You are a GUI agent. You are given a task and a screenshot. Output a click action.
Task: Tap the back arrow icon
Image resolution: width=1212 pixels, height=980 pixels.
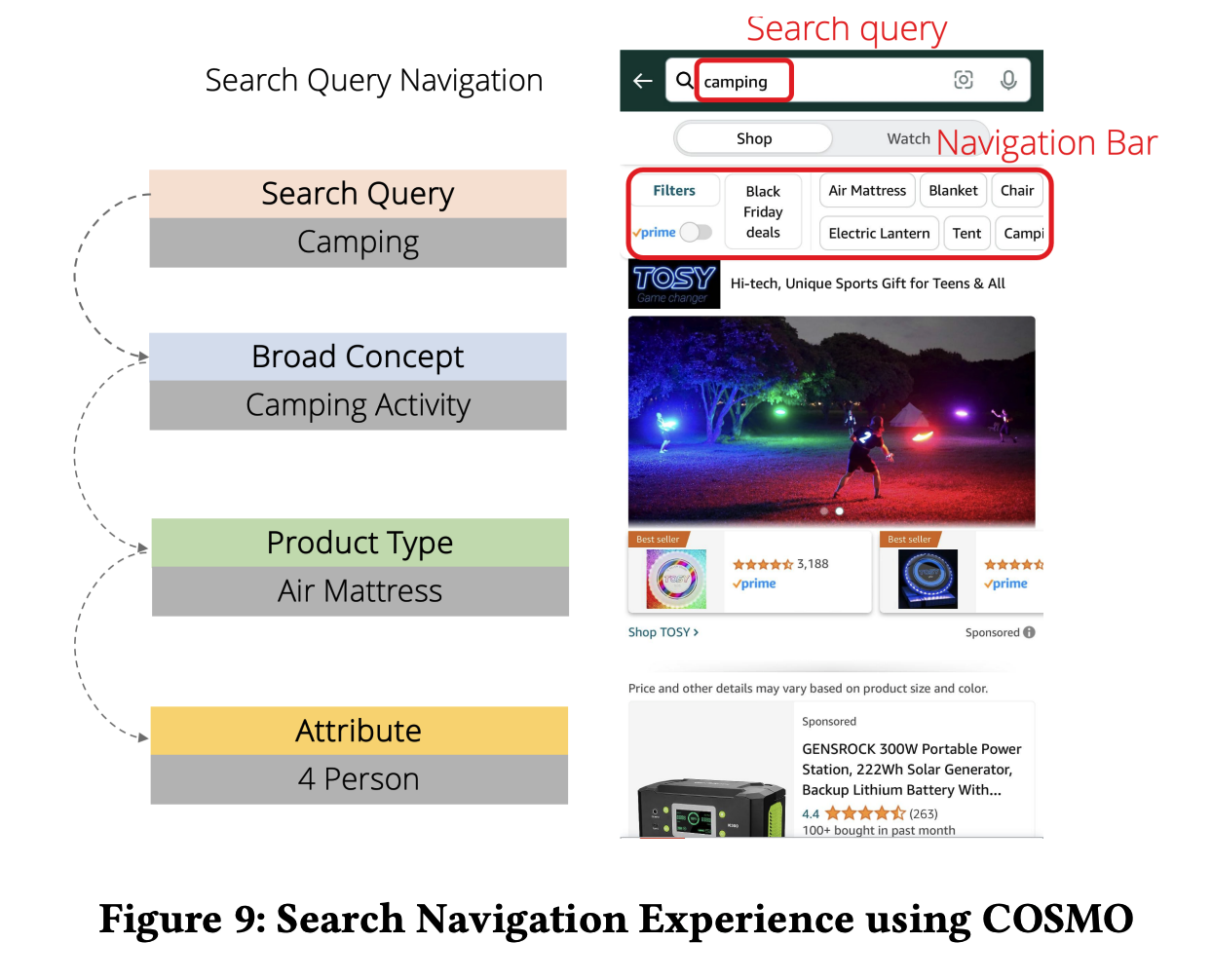click(x=642, y=81)
